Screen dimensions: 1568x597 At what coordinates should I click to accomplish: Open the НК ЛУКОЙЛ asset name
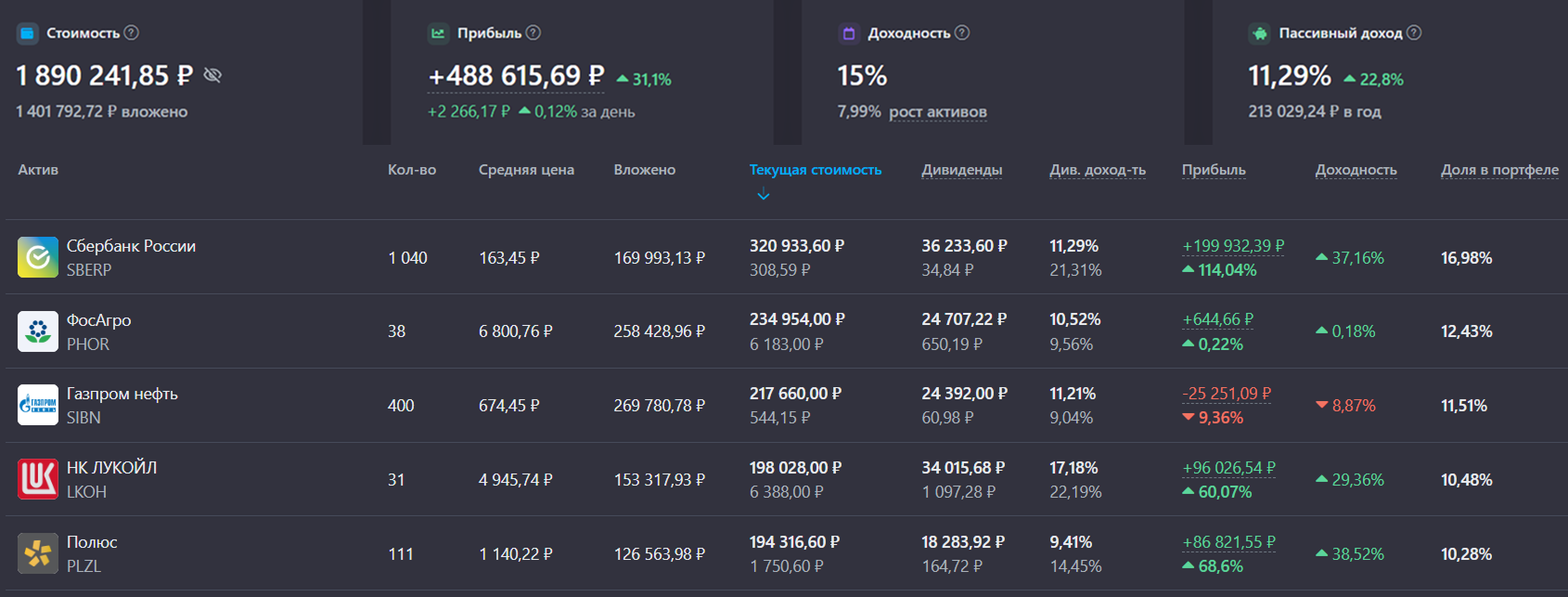tap(111, 468)
